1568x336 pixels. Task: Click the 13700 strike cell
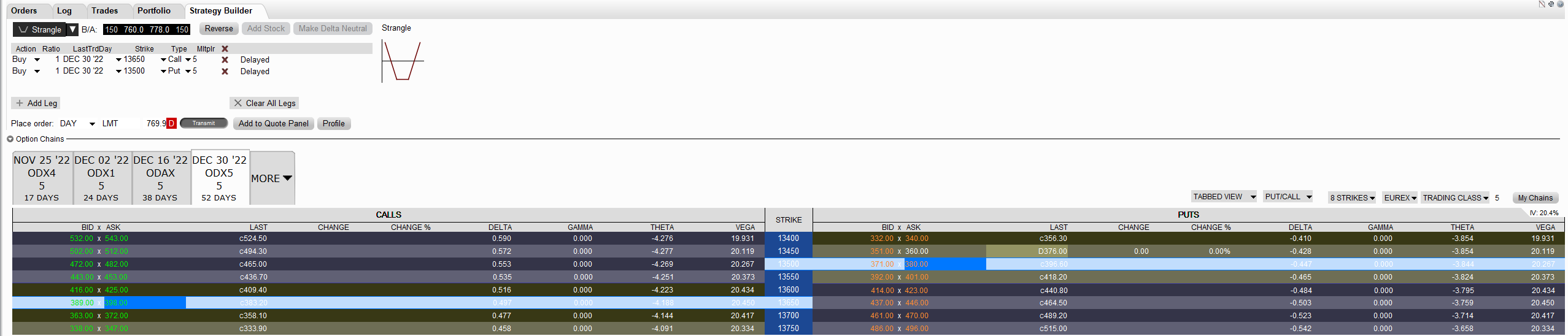[x=788, y=316]
